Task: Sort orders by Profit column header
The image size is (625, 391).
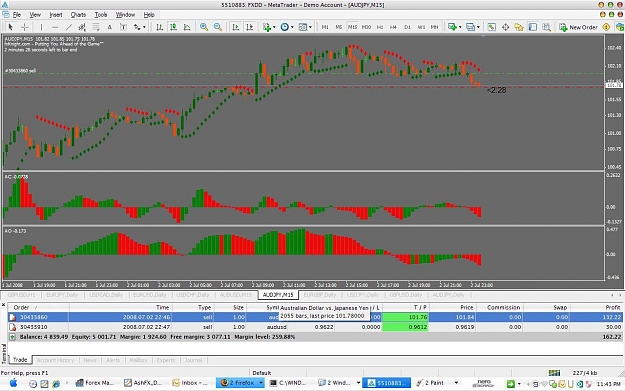Action: click(x=597, y=307)
